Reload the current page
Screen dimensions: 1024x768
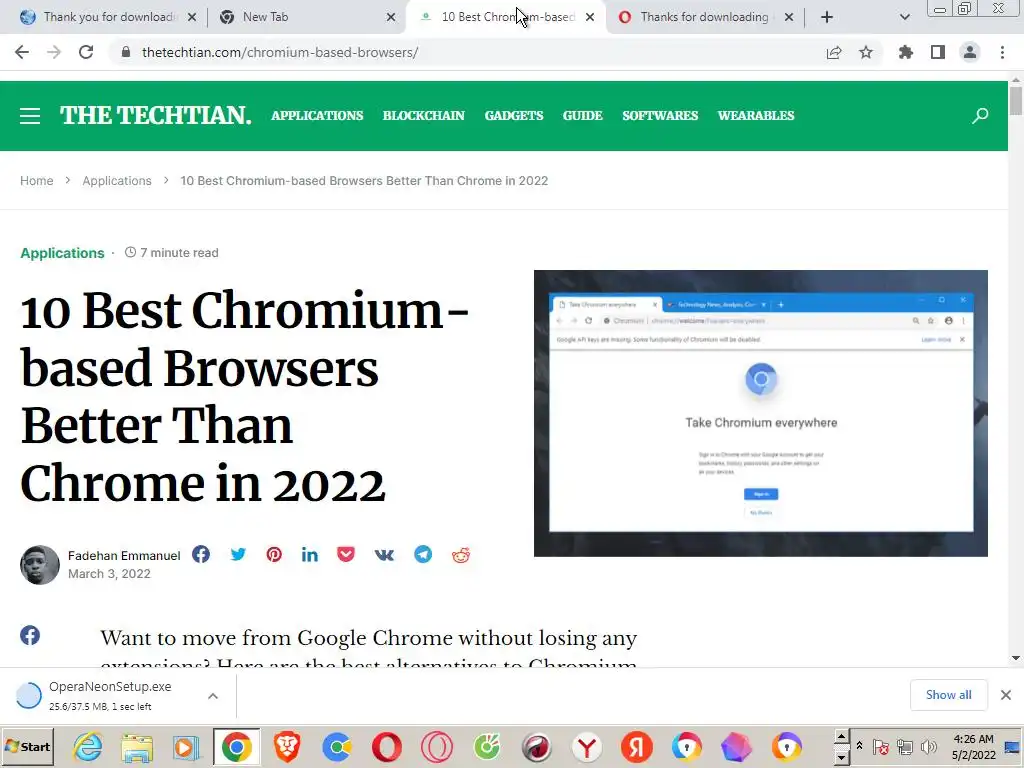pos(86,52)
